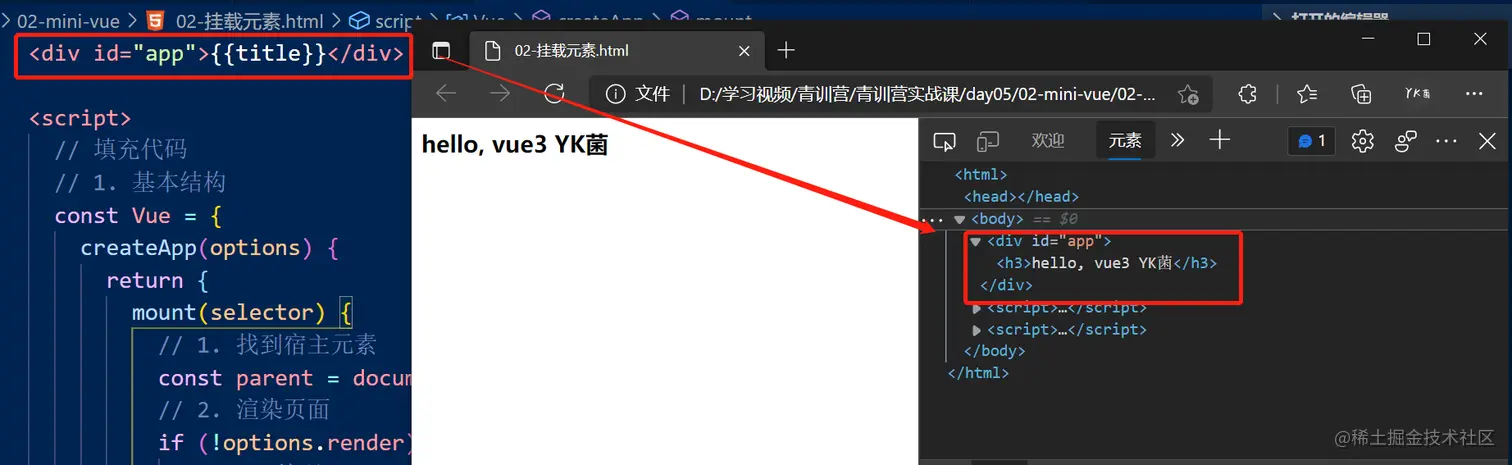Open the Collections icon
Image resolution: width=1512 pixels, height=465 pixels.
click(1361, 94)
